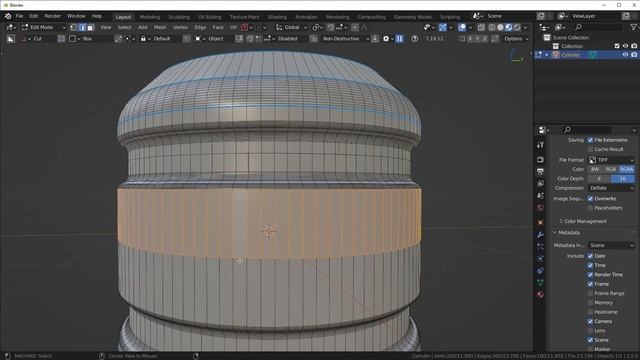Screen dimensions: 640x360
Task: Switch to the Modeling workspace tab
Action: pyautogui.click(x=149, y=17)
